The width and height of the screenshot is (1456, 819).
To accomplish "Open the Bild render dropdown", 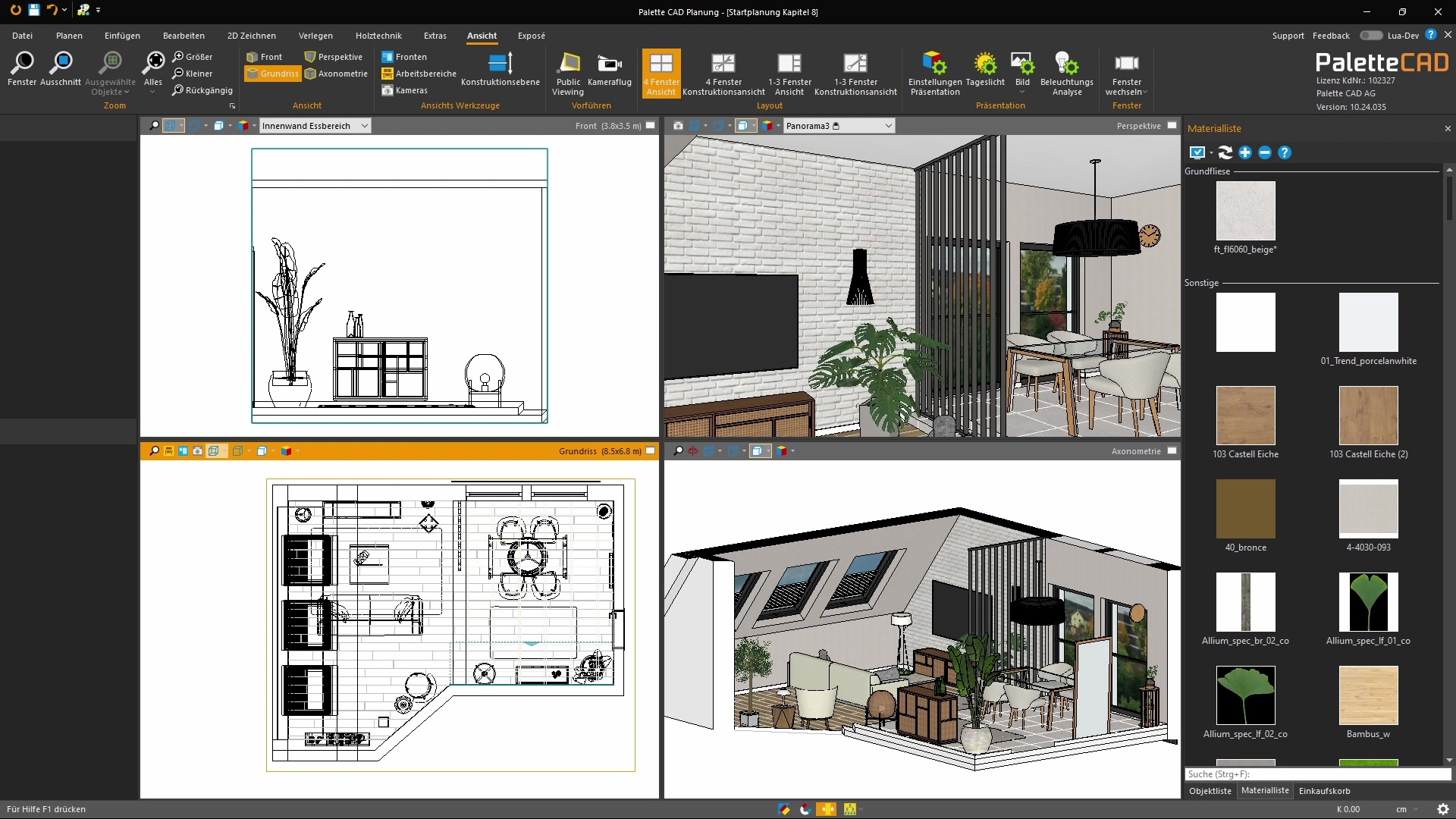I will (1022, 74).
